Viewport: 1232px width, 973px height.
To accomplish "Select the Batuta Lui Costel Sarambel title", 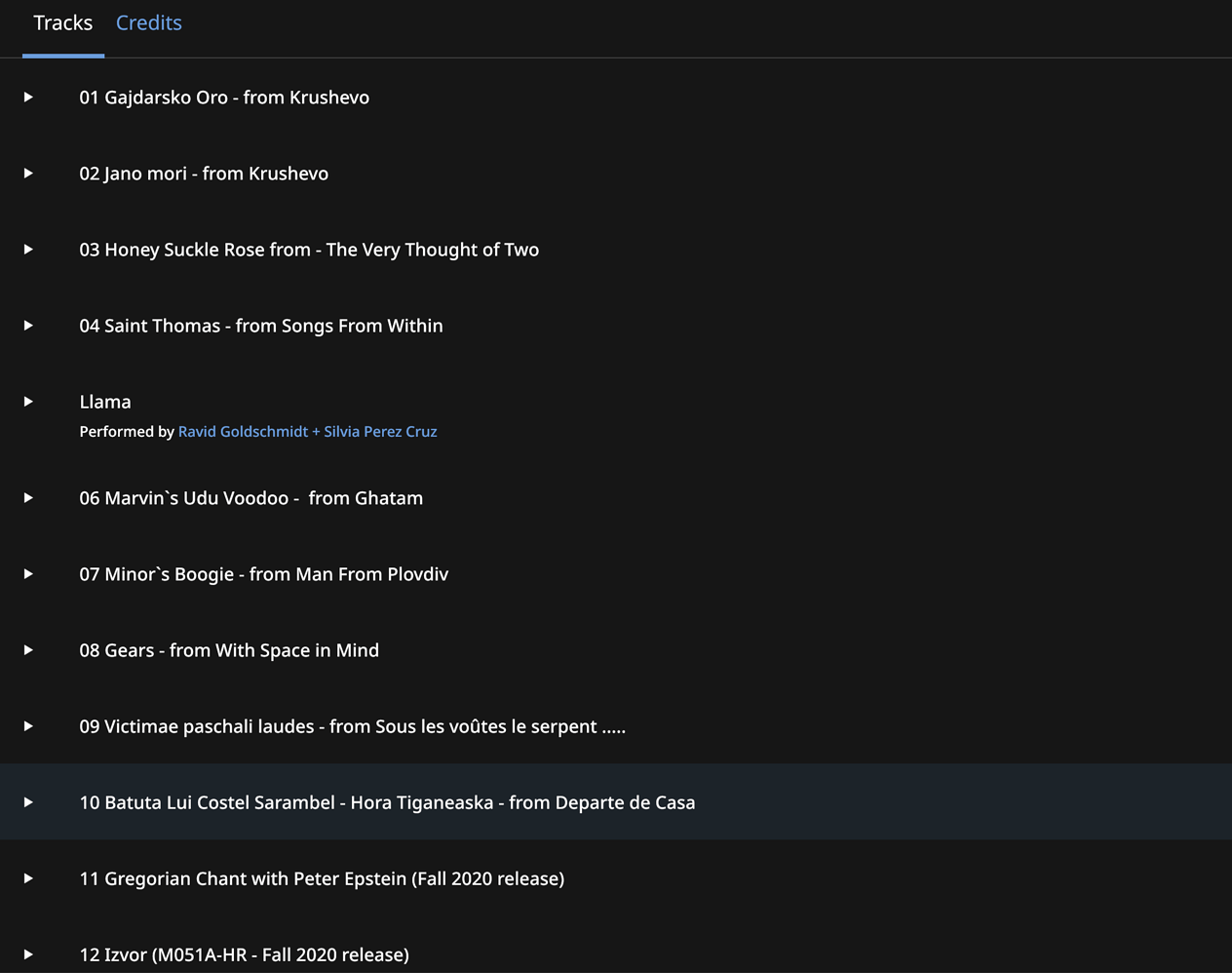I will pyautogui.click(x=387, y=802).
